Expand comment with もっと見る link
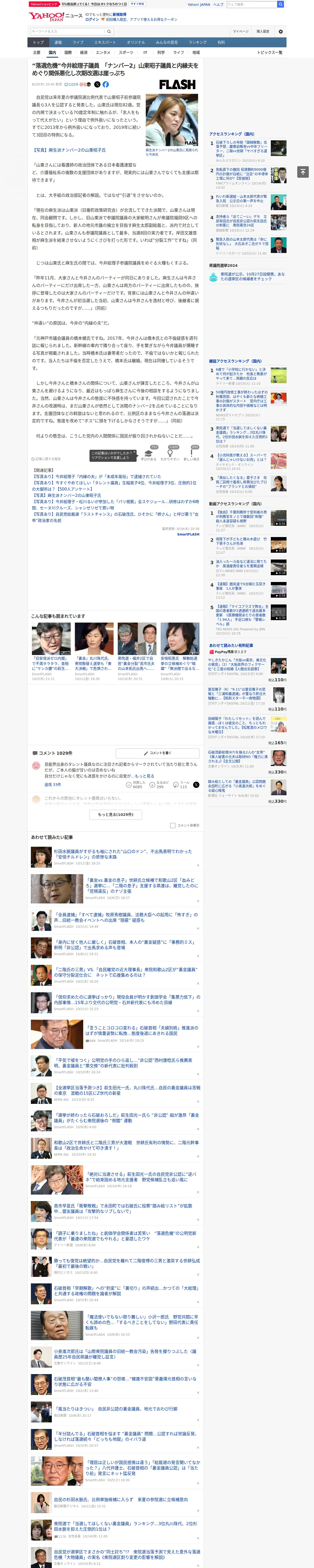Screen dimensions: 314x1568 tap(144, 776)
